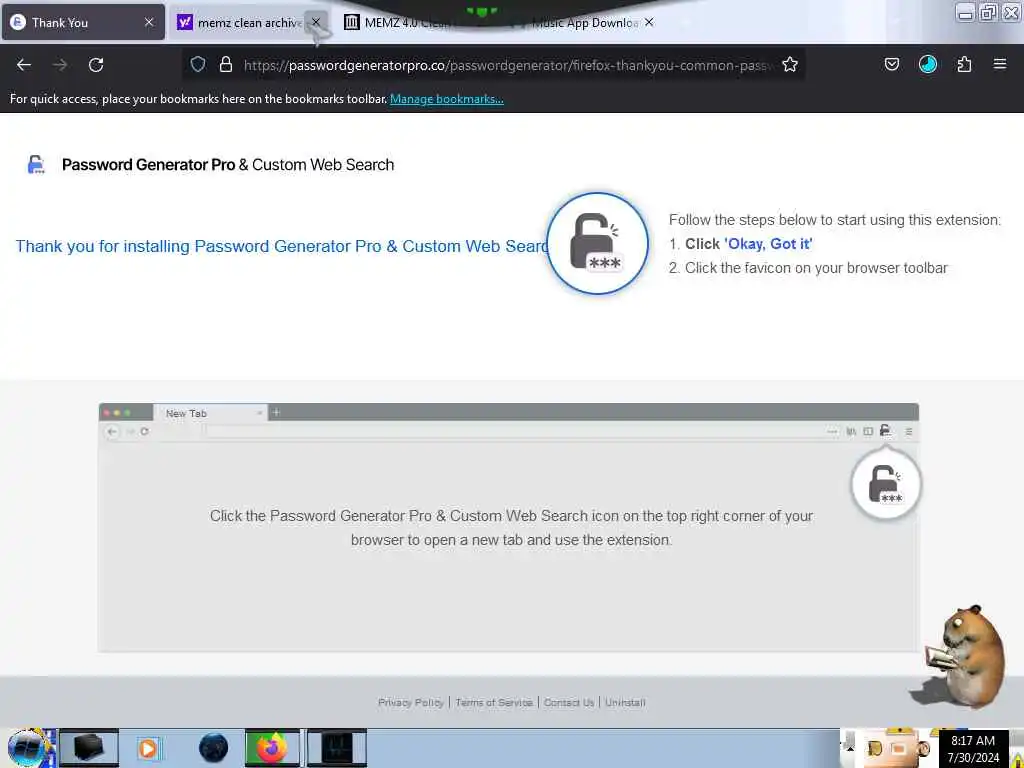The image size is (1024, 768).
Task: Open the media player taskbar icon
Action: (x=149, y=748)
